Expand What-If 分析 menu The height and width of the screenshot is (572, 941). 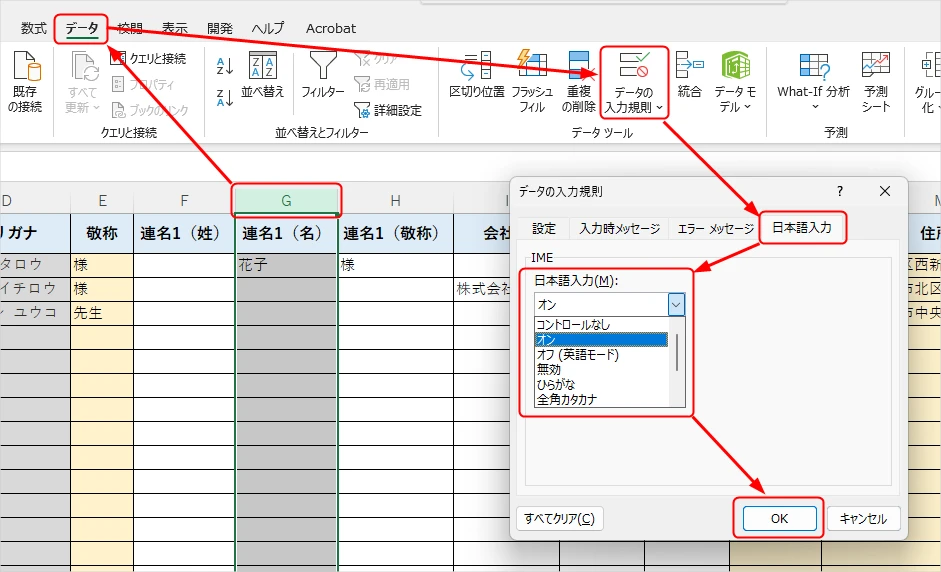click(x=813, y=82)
